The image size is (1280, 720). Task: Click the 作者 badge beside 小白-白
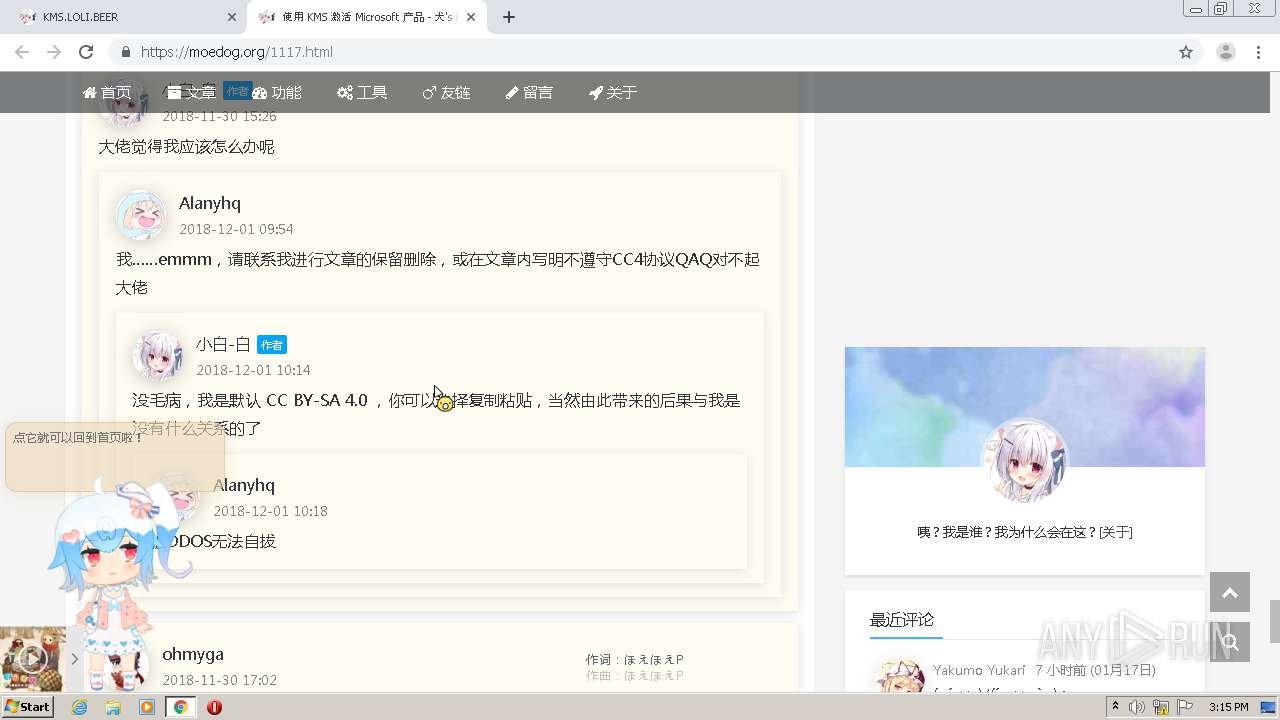(x=272, y=345)
